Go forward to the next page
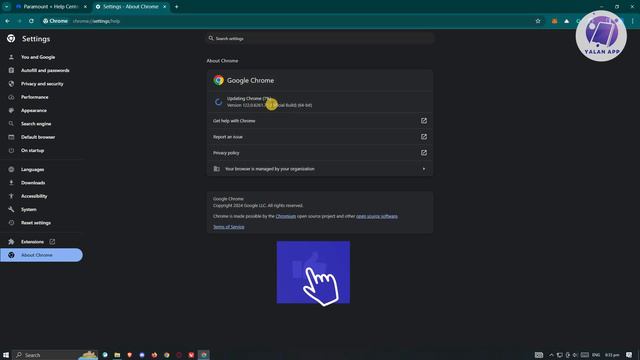640x360 pixels. [20, 21]
